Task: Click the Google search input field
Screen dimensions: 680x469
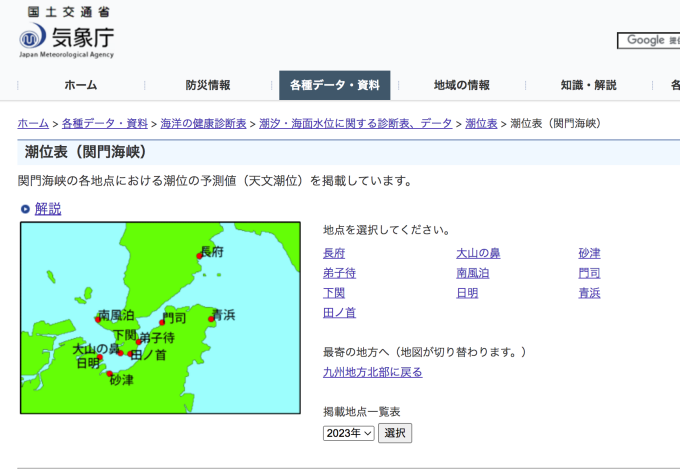Action: (x=649, y=40)
